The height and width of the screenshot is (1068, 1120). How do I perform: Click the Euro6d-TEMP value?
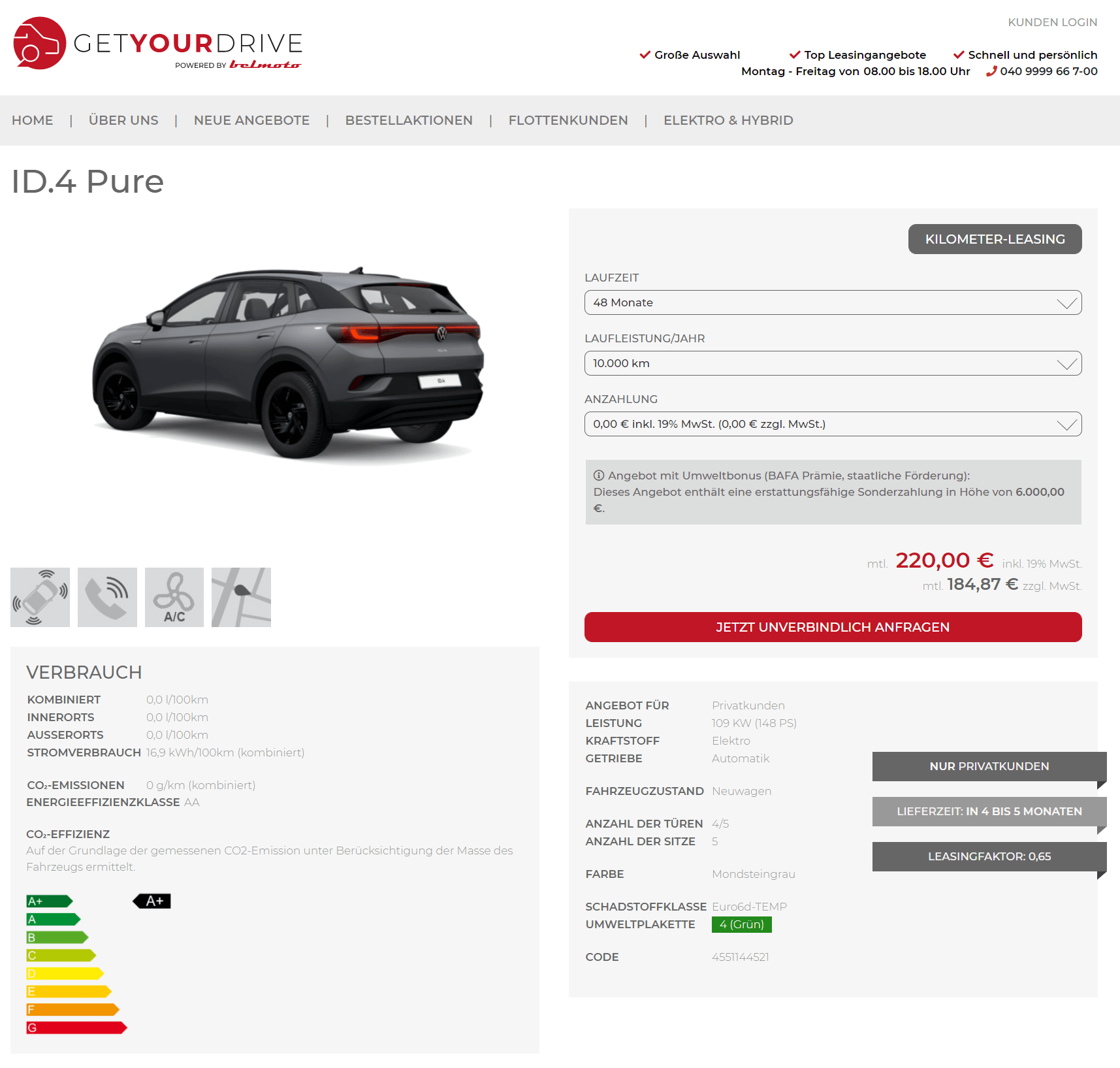point(750,907)
